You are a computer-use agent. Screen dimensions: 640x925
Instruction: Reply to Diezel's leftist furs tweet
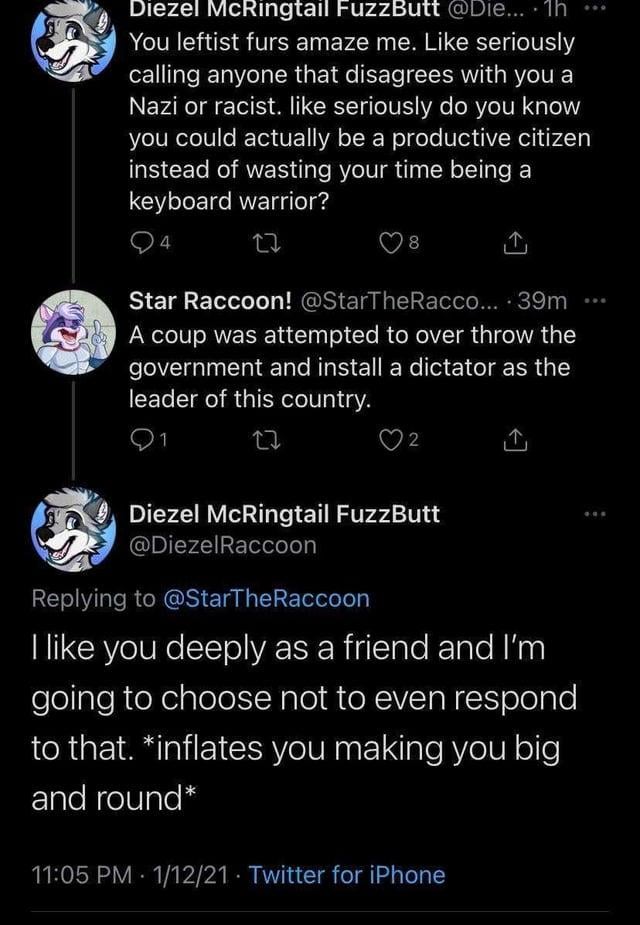click(142, 241)
